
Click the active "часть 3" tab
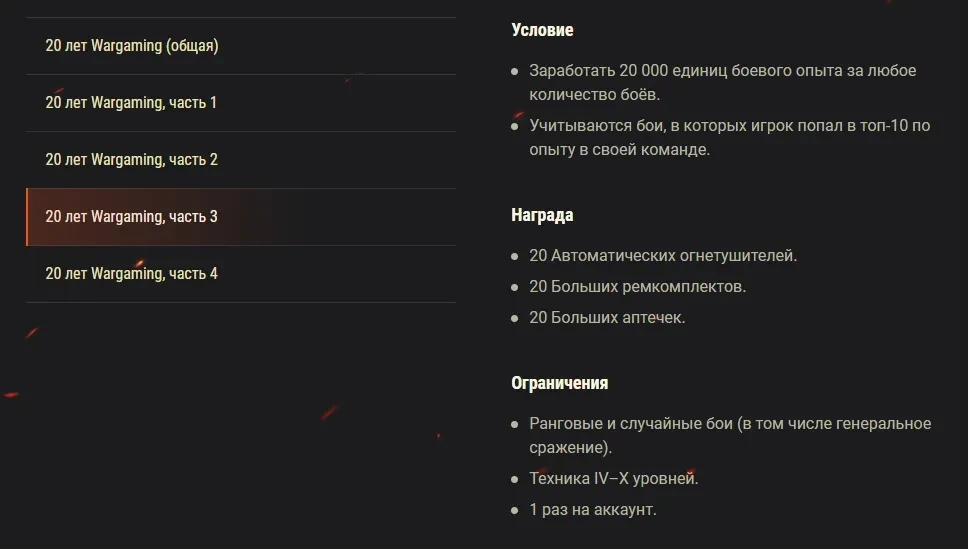(131, 217)
